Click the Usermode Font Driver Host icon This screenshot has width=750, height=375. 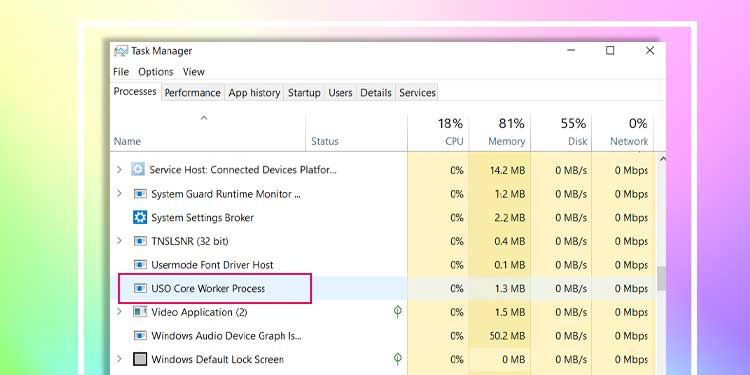[x=140, y=265]
